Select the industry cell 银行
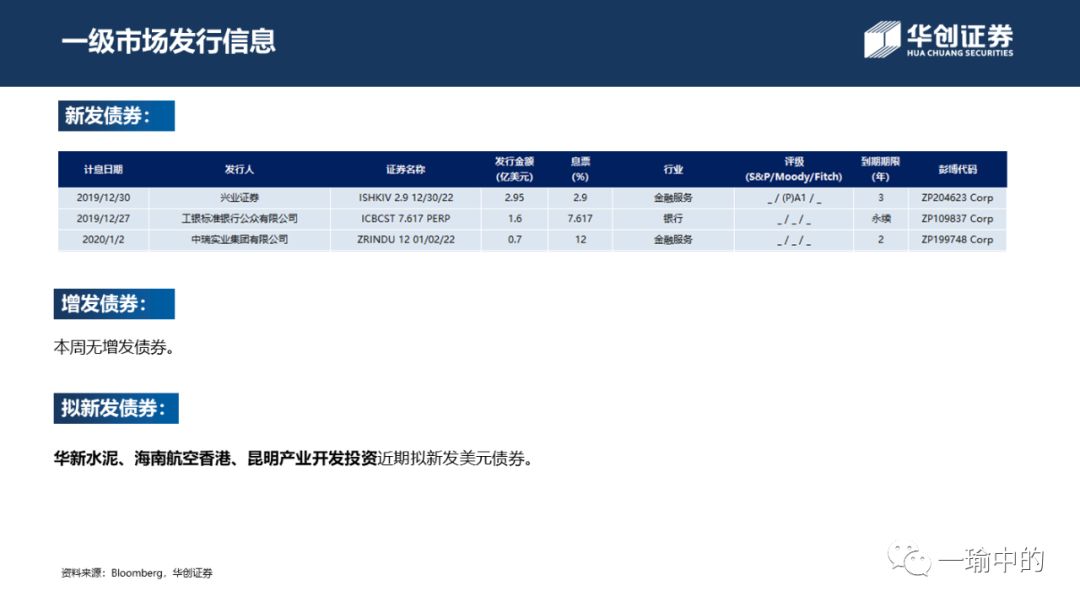The width and height of the screenshot is (1080, 608). click(x=673, y=218)
